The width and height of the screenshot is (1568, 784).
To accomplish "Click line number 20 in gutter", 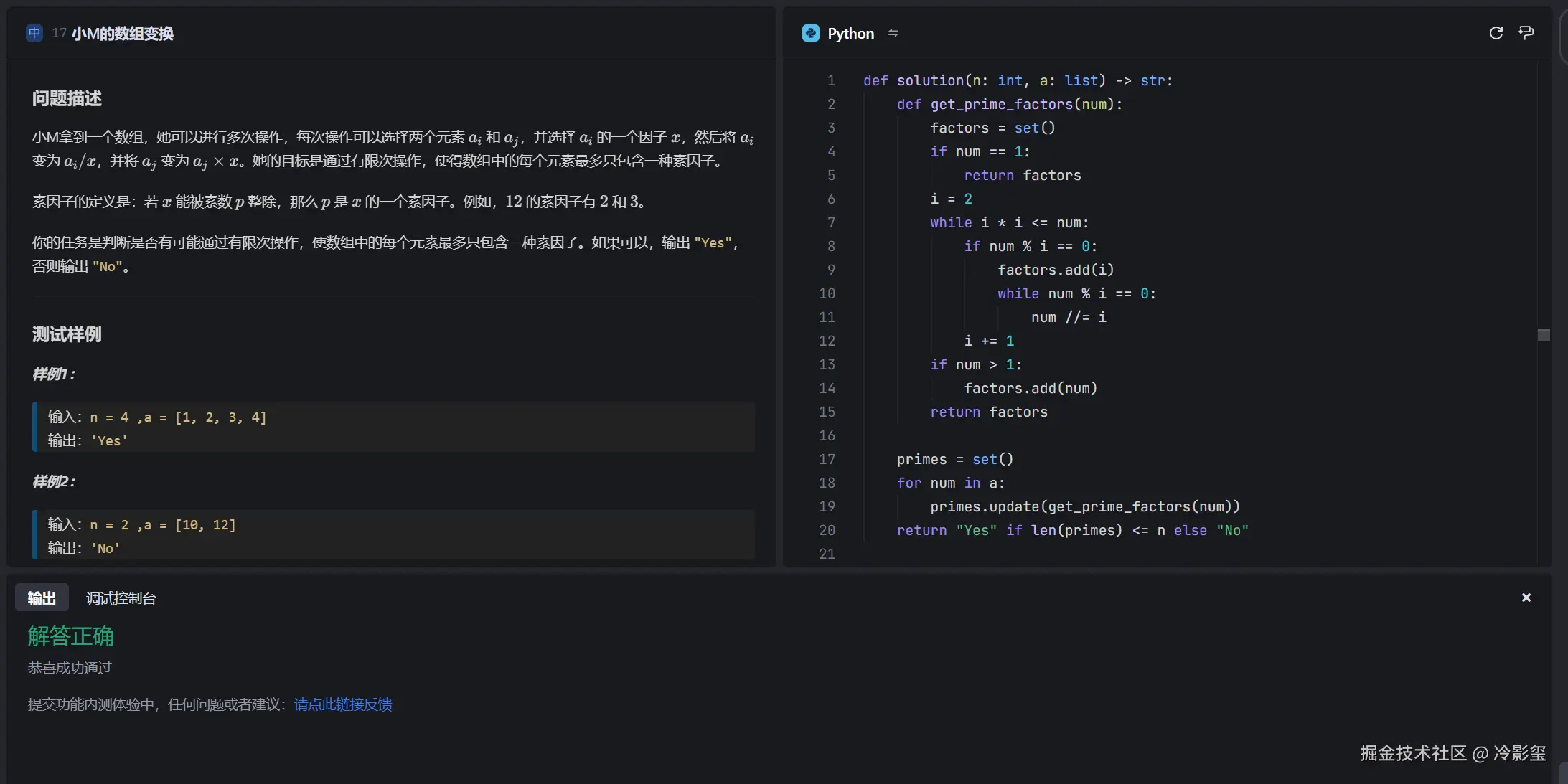I will click(x=827, y=530).
